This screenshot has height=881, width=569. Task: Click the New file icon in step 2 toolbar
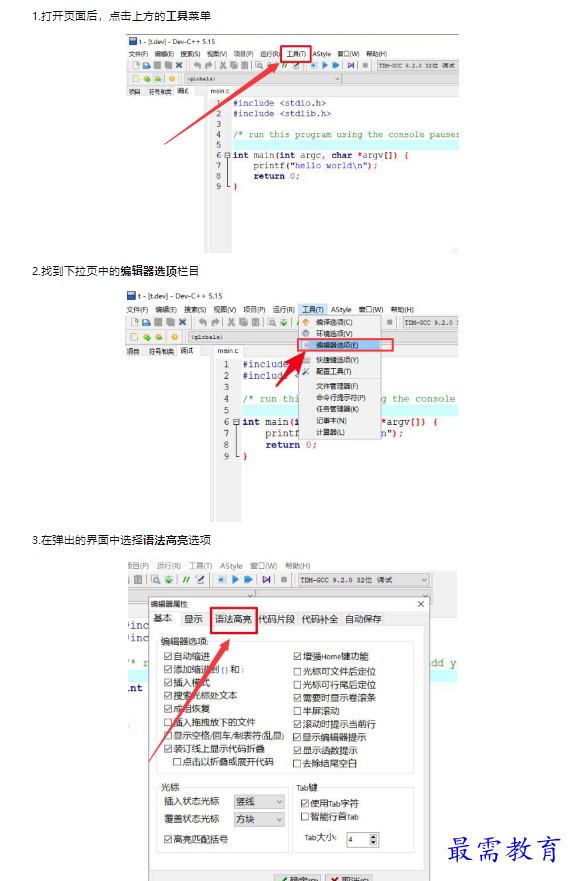[x=135, y=322]
